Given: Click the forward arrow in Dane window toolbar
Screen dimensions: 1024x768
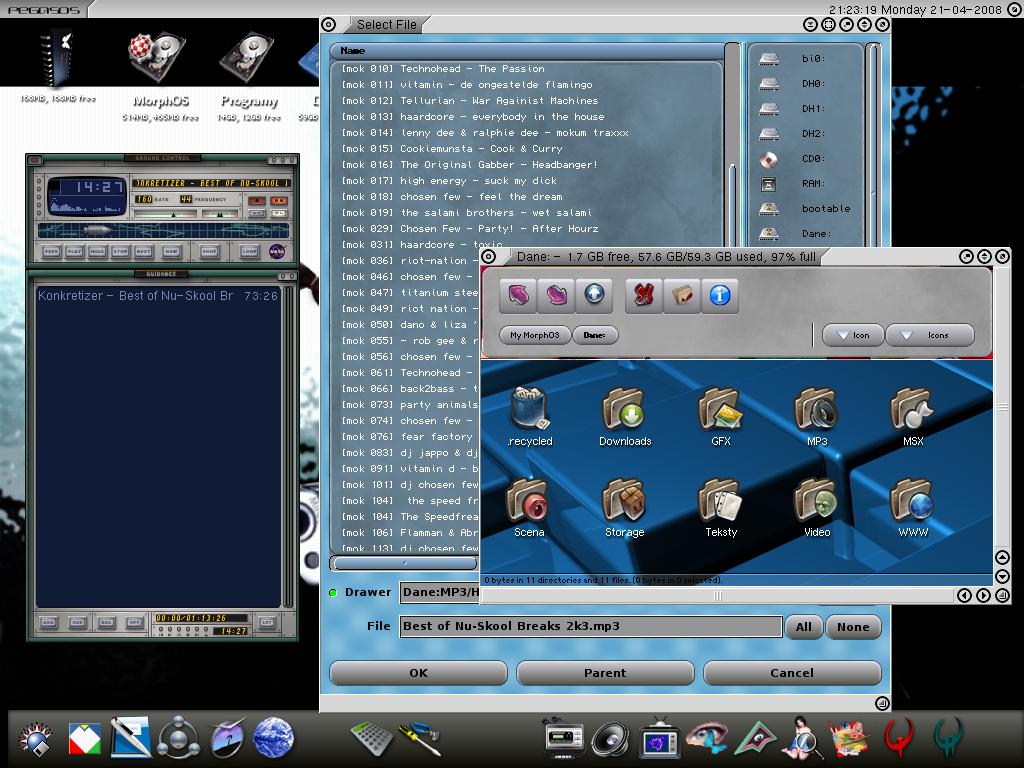Looking at the screenshot, I should coord(556,295).
